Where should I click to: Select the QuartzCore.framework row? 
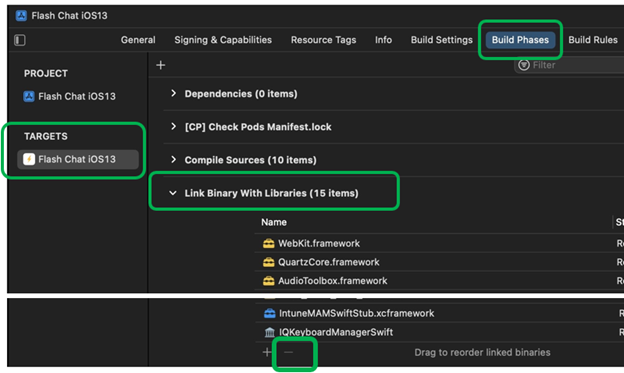pos(439,262)
